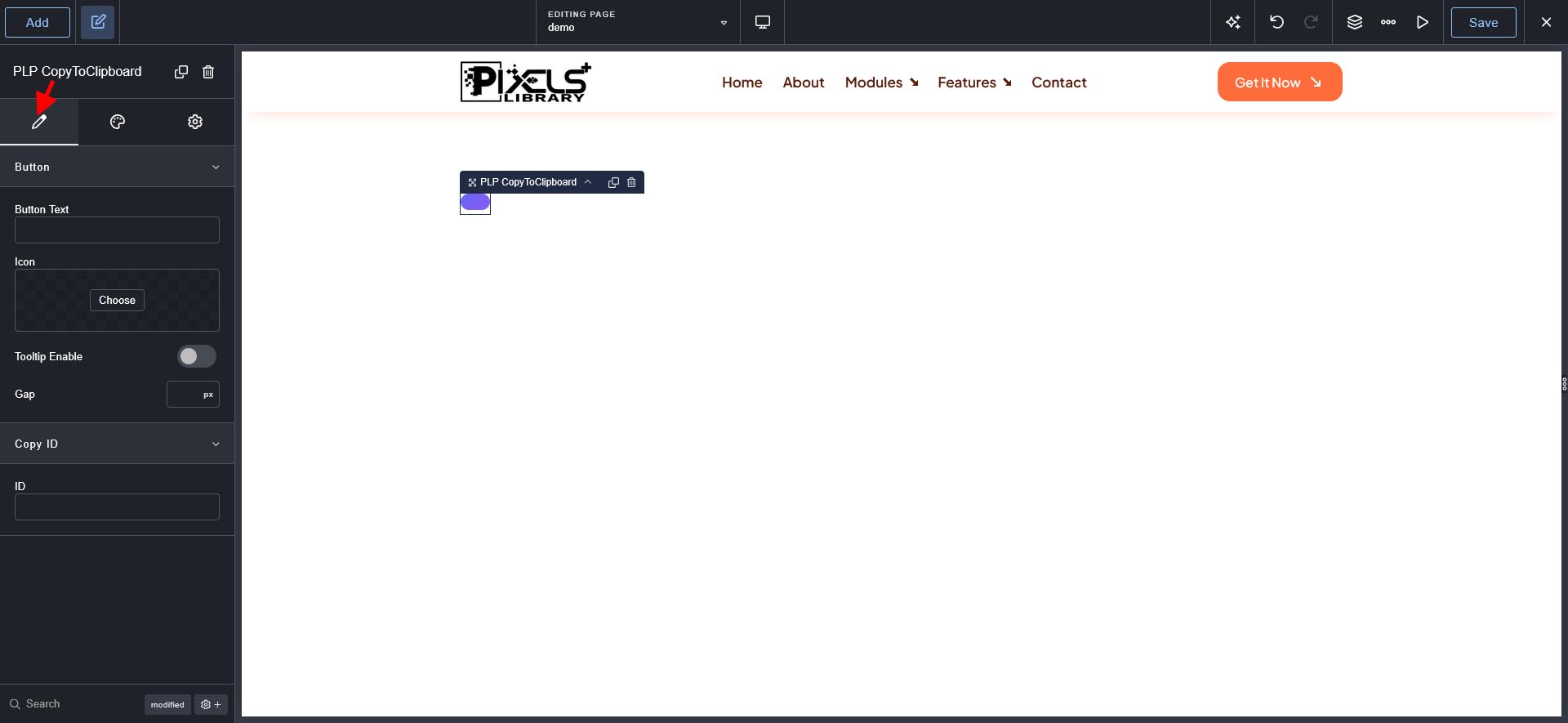The width and height of the screenshot is (1568, 723).
Task: Click the canvas resize handle at right edge
Action: point(1564,384)
